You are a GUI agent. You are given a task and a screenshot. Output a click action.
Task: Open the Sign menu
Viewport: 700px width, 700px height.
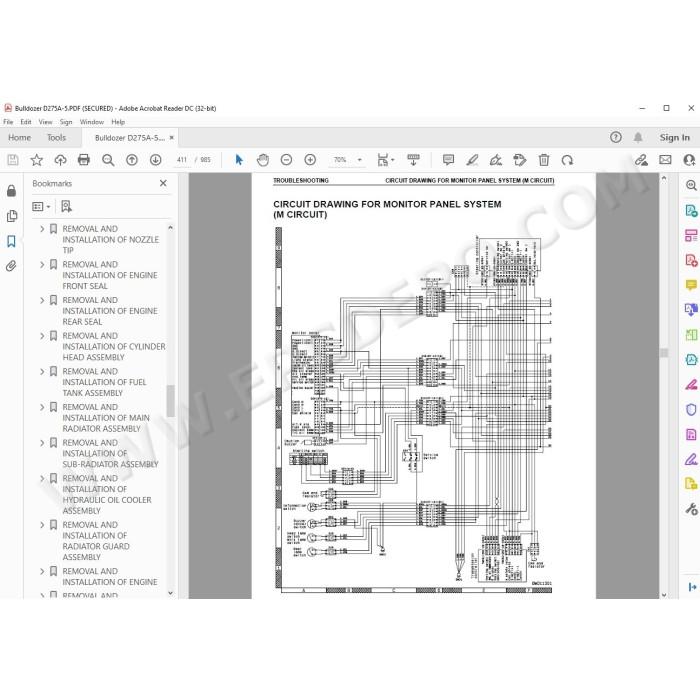(x=66, y=122)
